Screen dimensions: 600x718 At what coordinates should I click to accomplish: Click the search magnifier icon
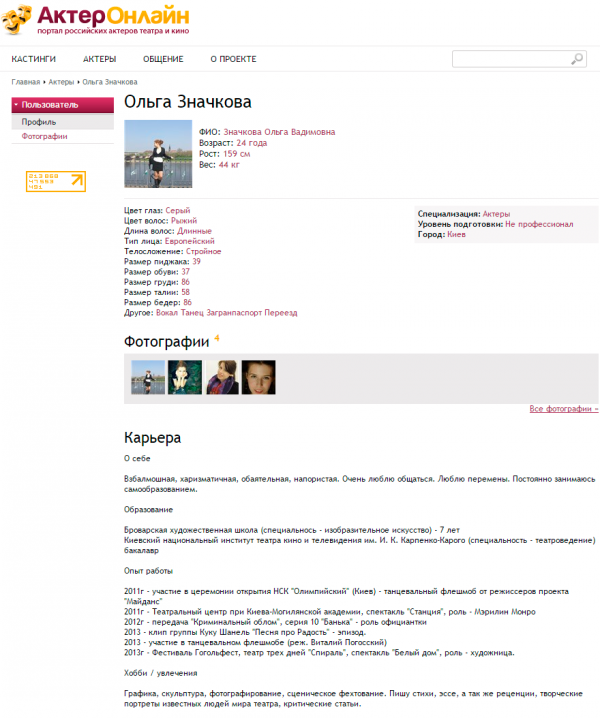click(577, 59)
